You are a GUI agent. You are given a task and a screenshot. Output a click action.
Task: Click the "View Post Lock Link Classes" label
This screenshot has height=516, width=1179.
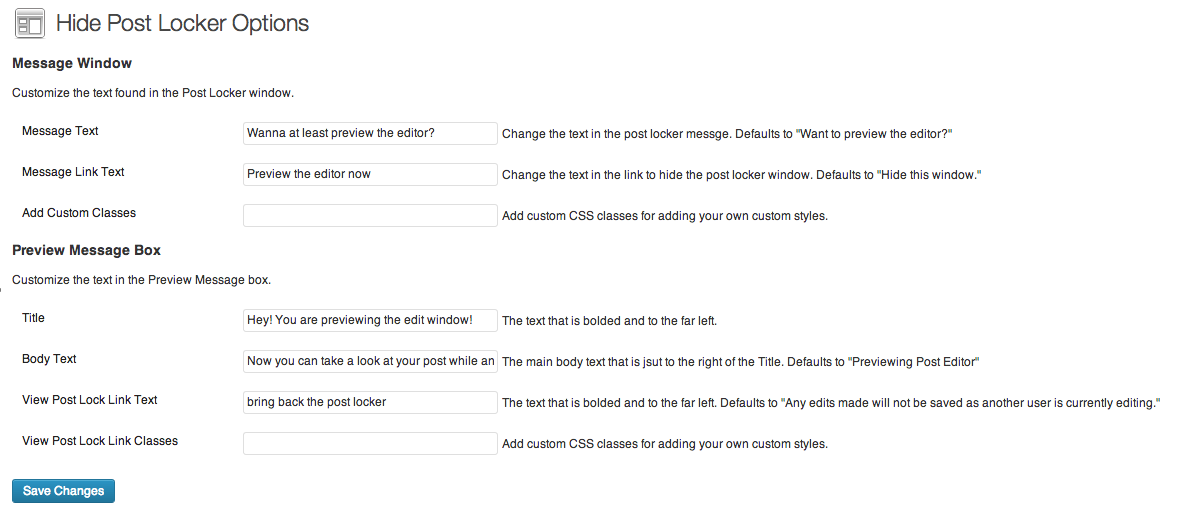coord(100,441)
